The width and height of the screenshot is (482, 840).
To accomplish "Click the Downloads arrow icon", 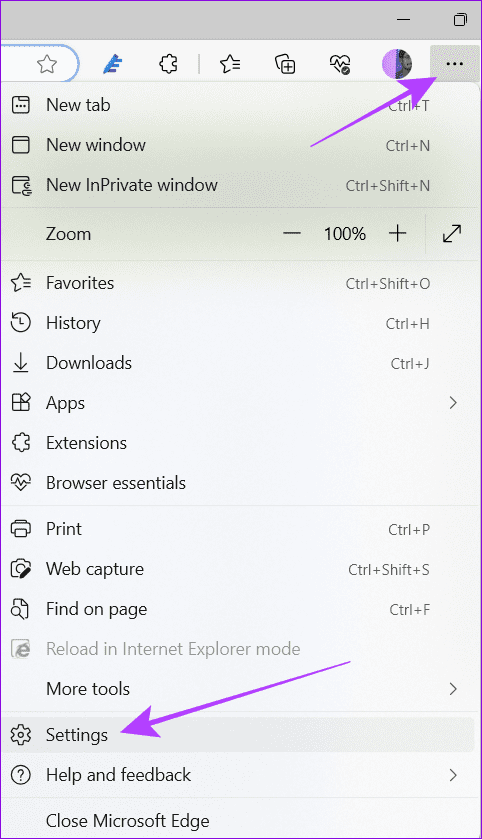I will (x=21, y=363).
